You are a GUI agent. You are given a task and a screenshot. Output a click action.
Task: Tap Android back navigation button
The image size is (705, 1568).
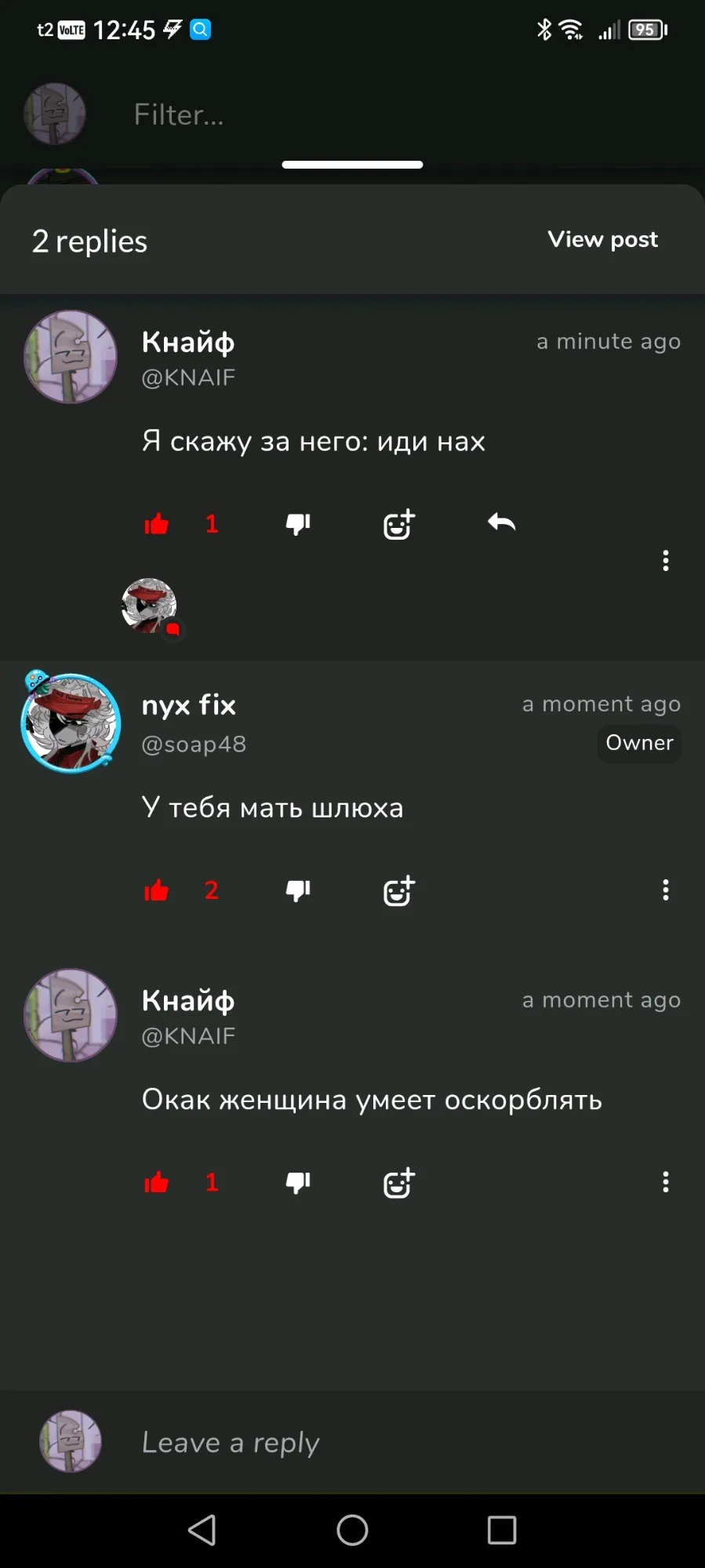pyautogui.click(x=202, y=1530)
